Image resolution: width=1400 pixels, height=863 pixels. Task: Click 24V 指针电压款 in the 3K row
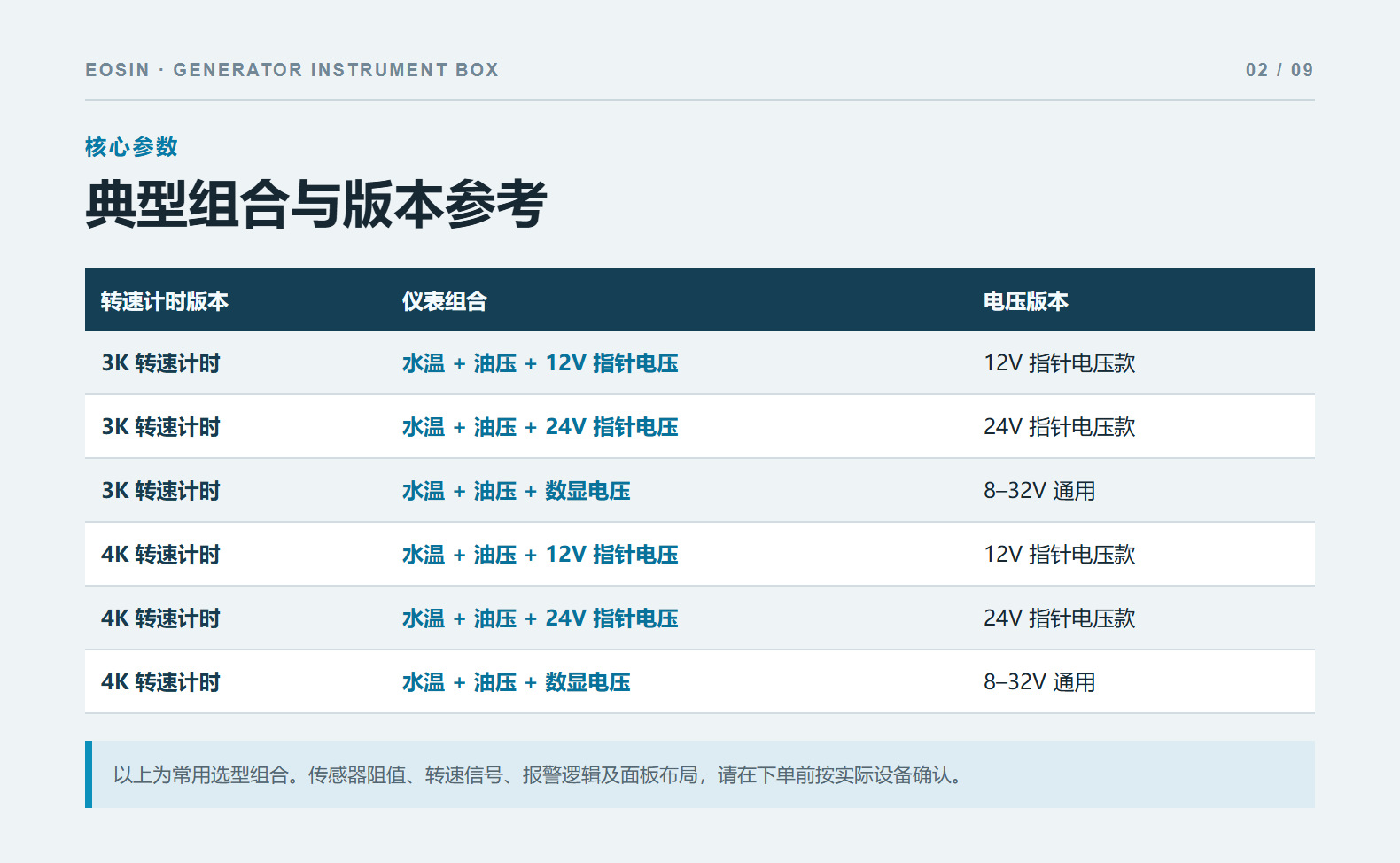1060,427
